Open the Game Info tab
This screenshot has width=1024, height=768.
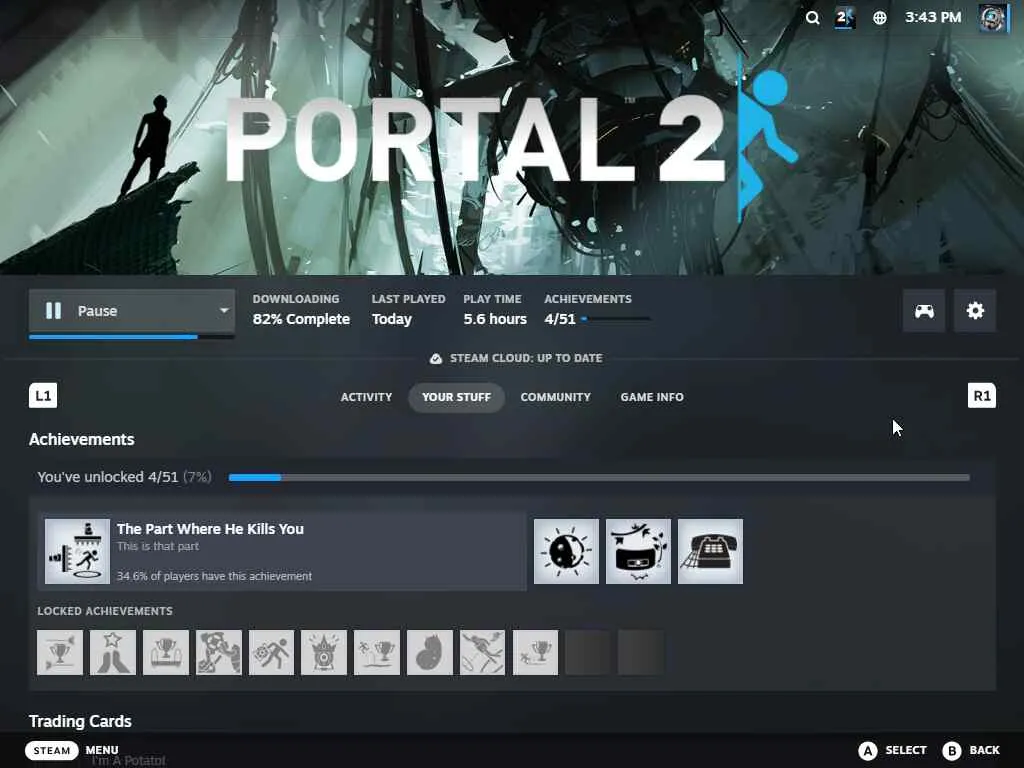[x=652, y=397]
